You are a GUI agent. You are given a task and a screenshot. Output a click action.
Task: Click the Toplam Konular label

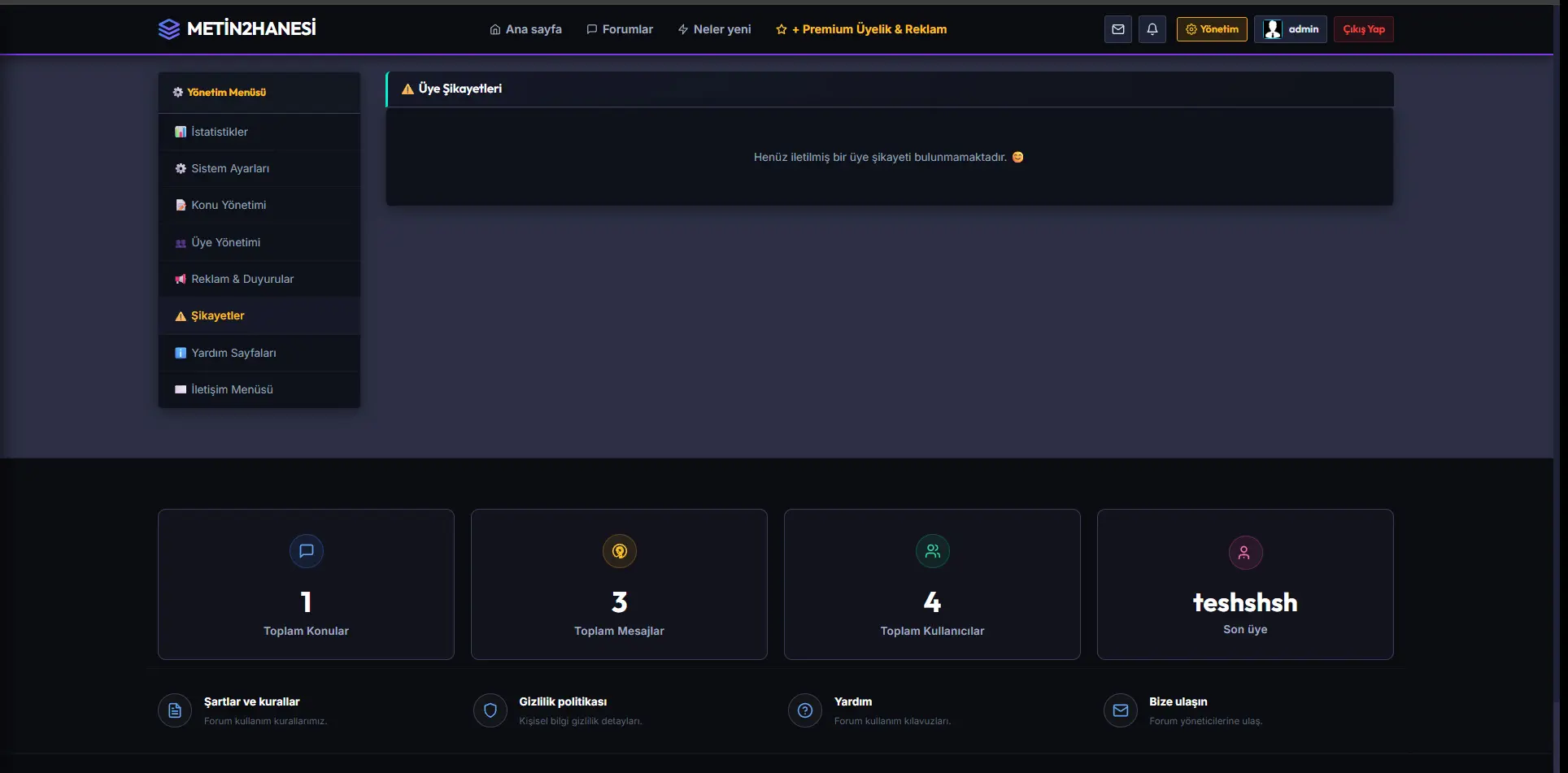click(306, 631)
